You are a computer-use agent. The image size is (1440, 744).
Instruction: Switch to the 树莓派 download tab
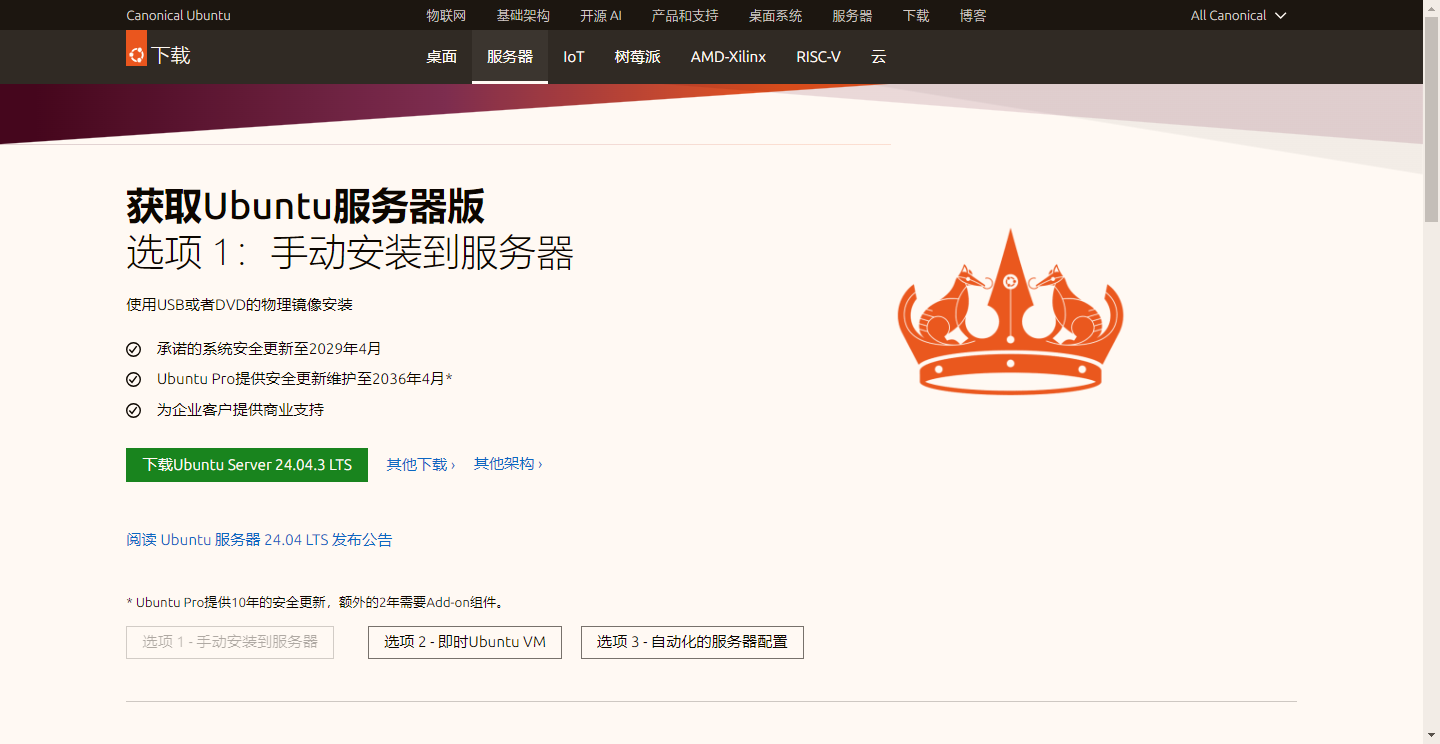[x=637, y=57]
